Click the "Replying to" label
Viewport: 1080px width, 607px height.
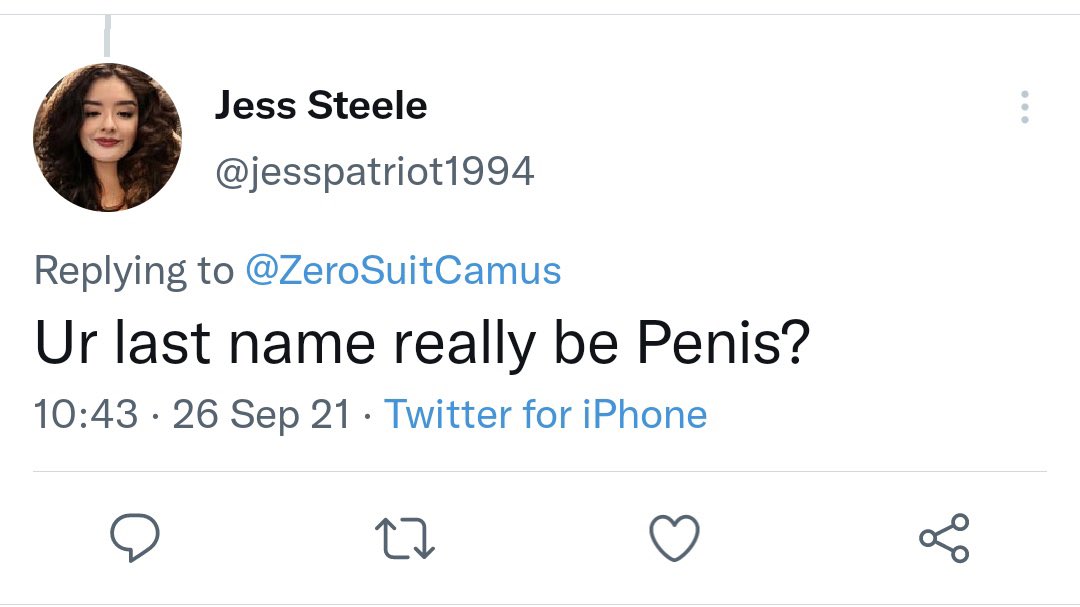pyautogui.click(x=134, y=270)
